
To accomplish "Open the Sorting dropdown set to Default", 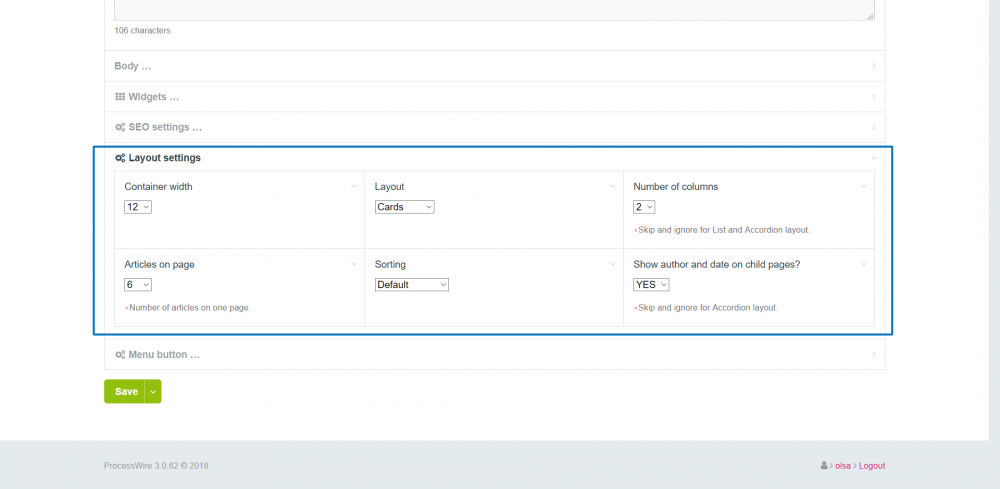I will [x=412, y=285].
